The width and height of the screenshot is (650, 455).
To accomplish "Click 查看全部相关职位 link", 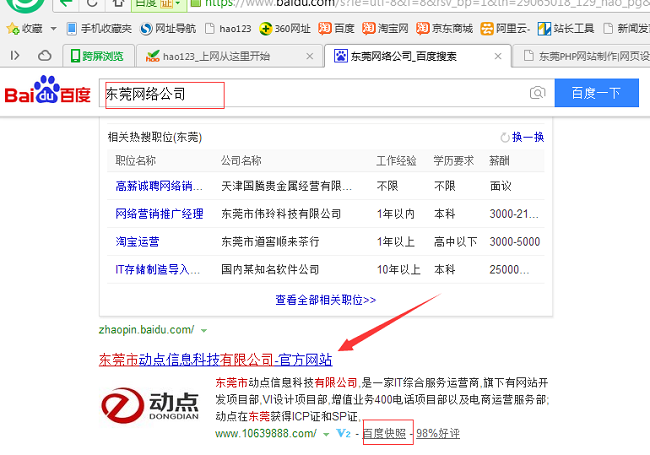I will click(325, 299).
